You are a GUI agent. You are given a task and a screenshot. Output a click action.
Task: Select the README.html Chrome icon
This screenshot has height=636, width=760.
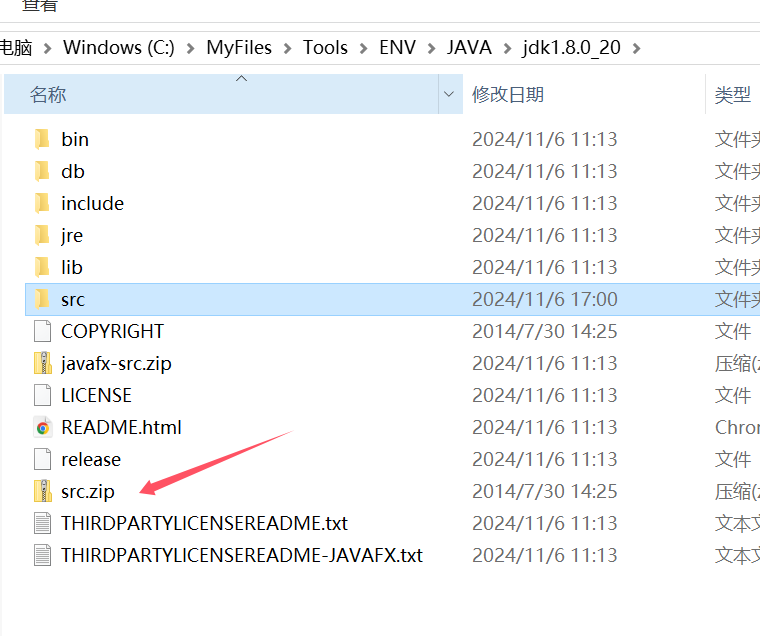click(x=43, y=428)
